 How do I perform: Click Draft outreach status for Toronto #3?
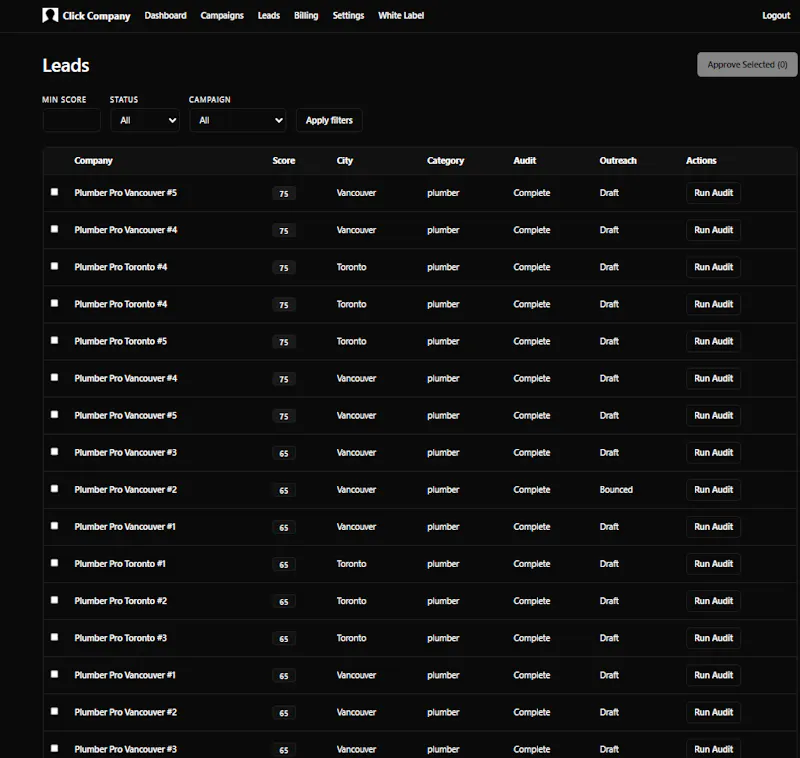(x=609, y=638)
